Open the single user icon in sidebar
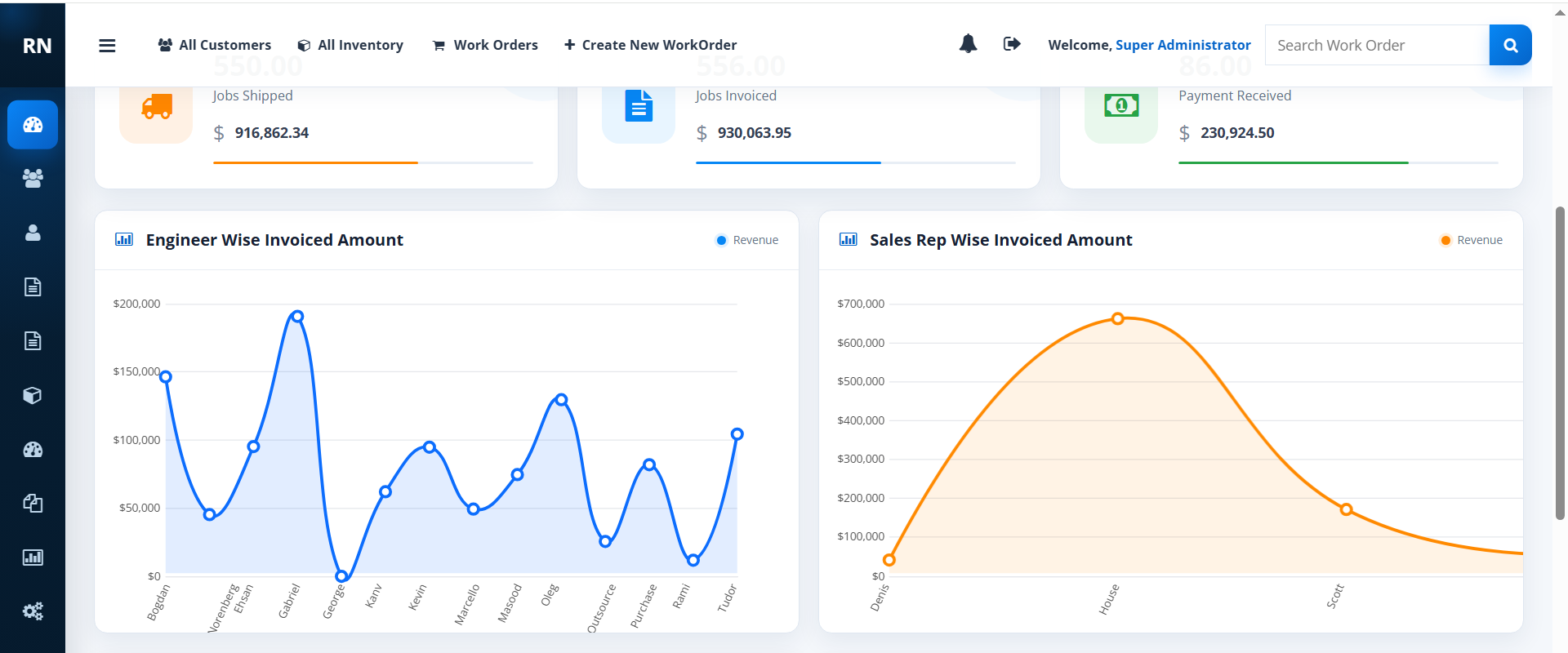Viewport: 1568px width, 653px height. point(33,233)
